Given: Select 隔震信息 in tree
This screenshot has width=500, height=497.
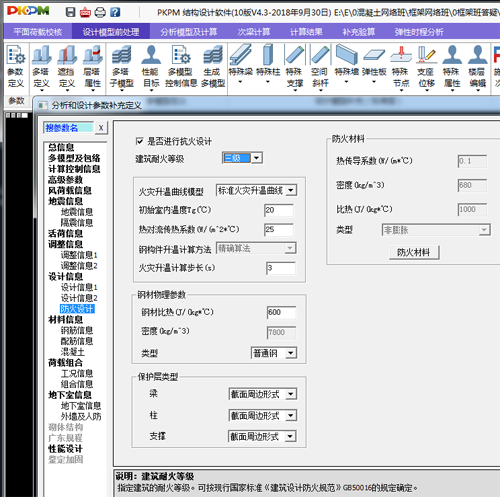Looking at the screenshot, I should tap(77, 222).
